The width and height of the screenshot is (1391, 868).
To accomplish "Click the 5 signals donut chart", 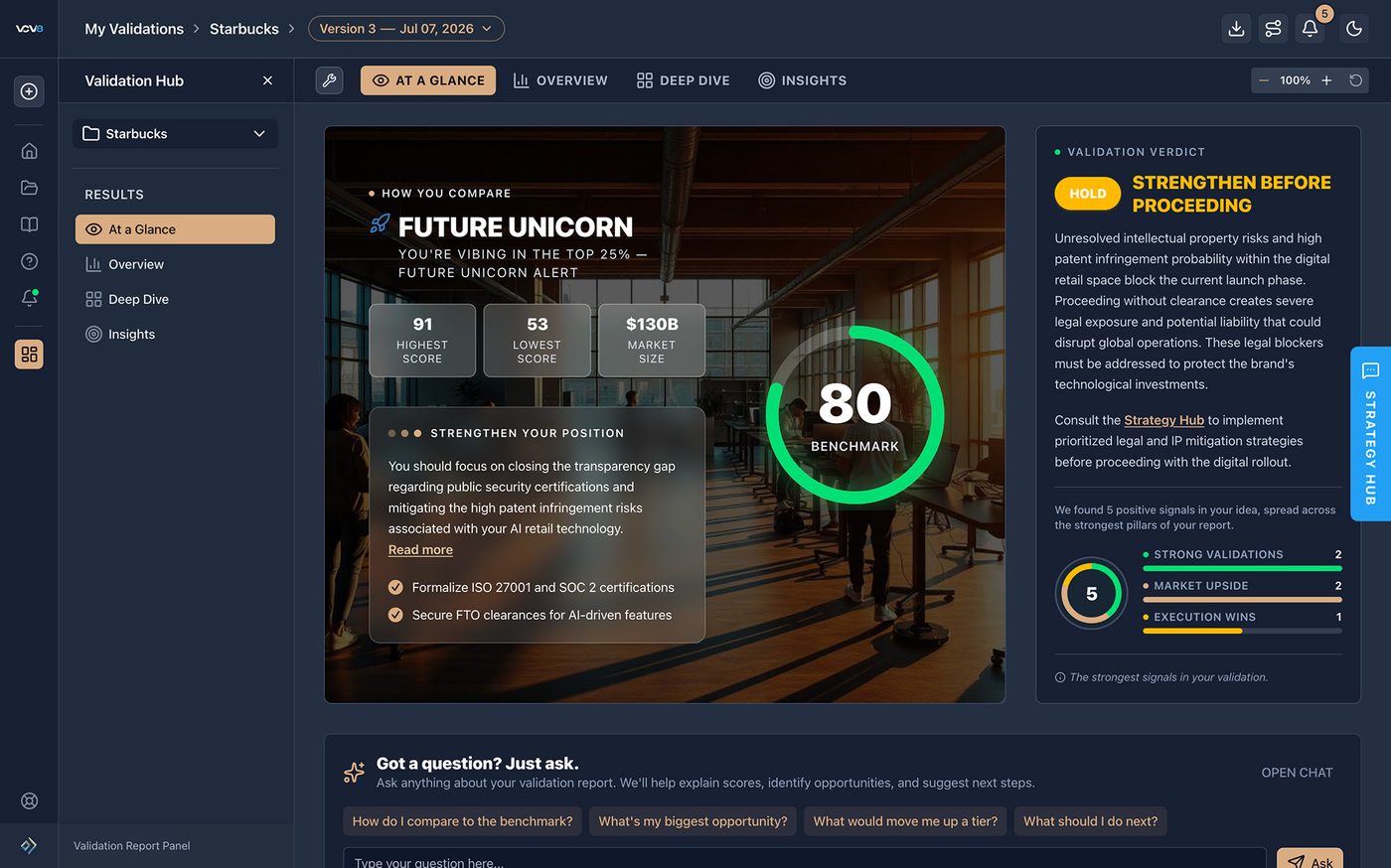I will (1091, 593).
